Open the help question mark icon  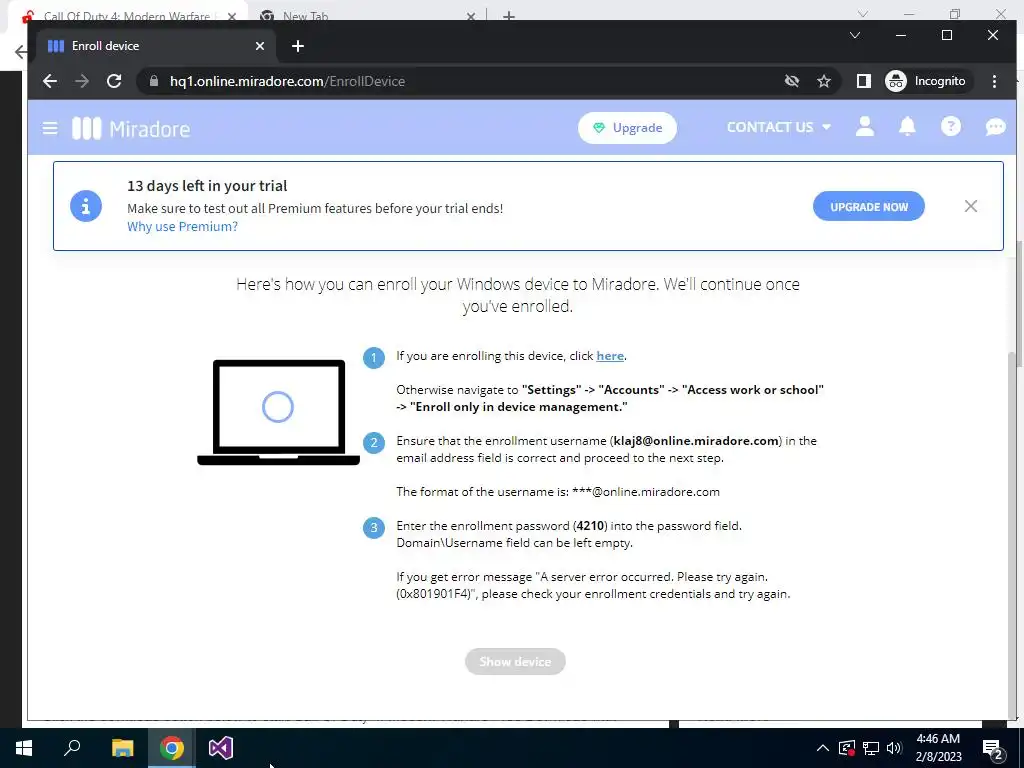coord(951,127)
